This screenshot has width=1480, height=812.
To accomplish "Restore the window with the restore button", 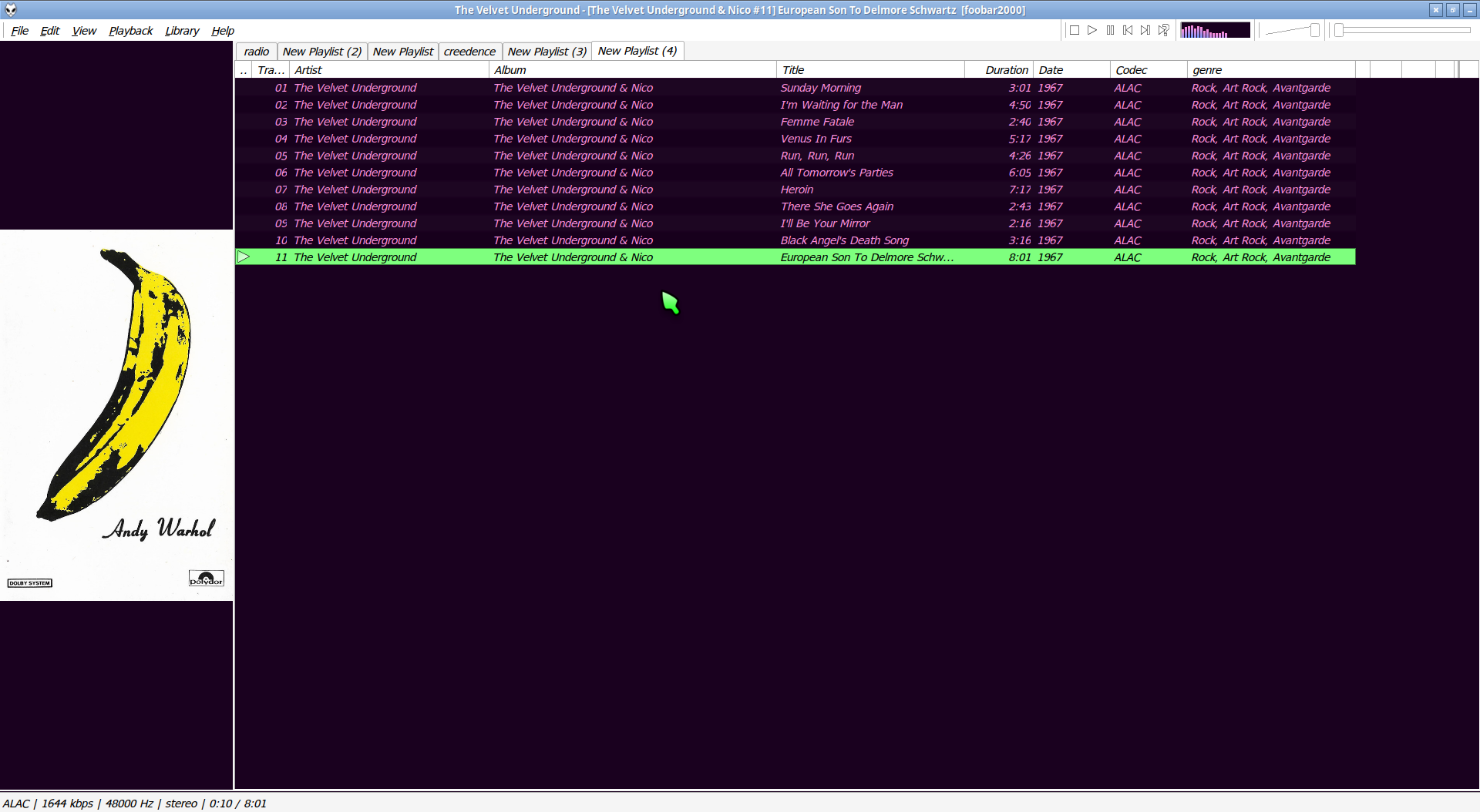I will [1452, 10].
